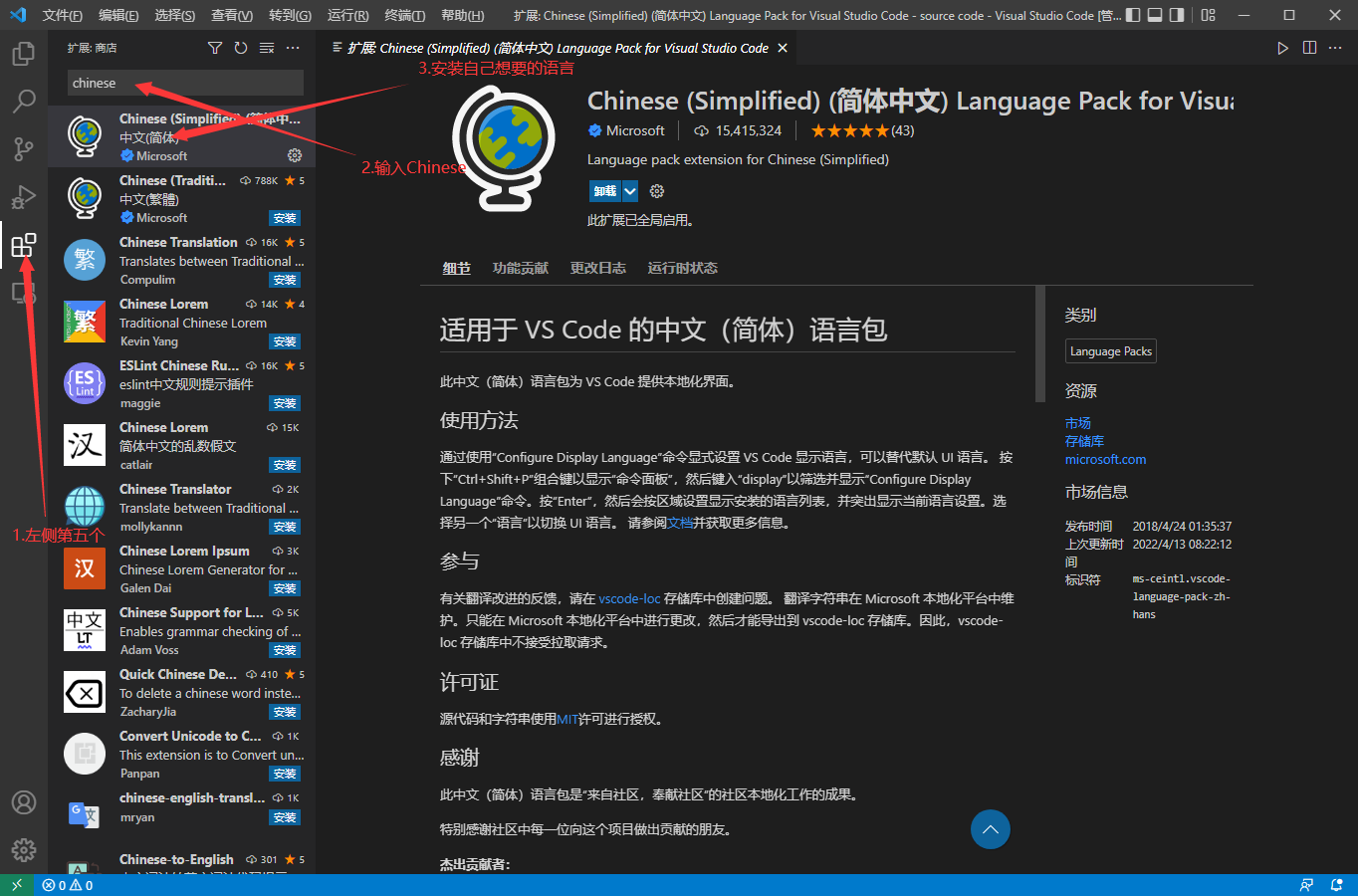The image size is (1358, 896).
Task: Open the MIT license link
Action: click(567, 719)
